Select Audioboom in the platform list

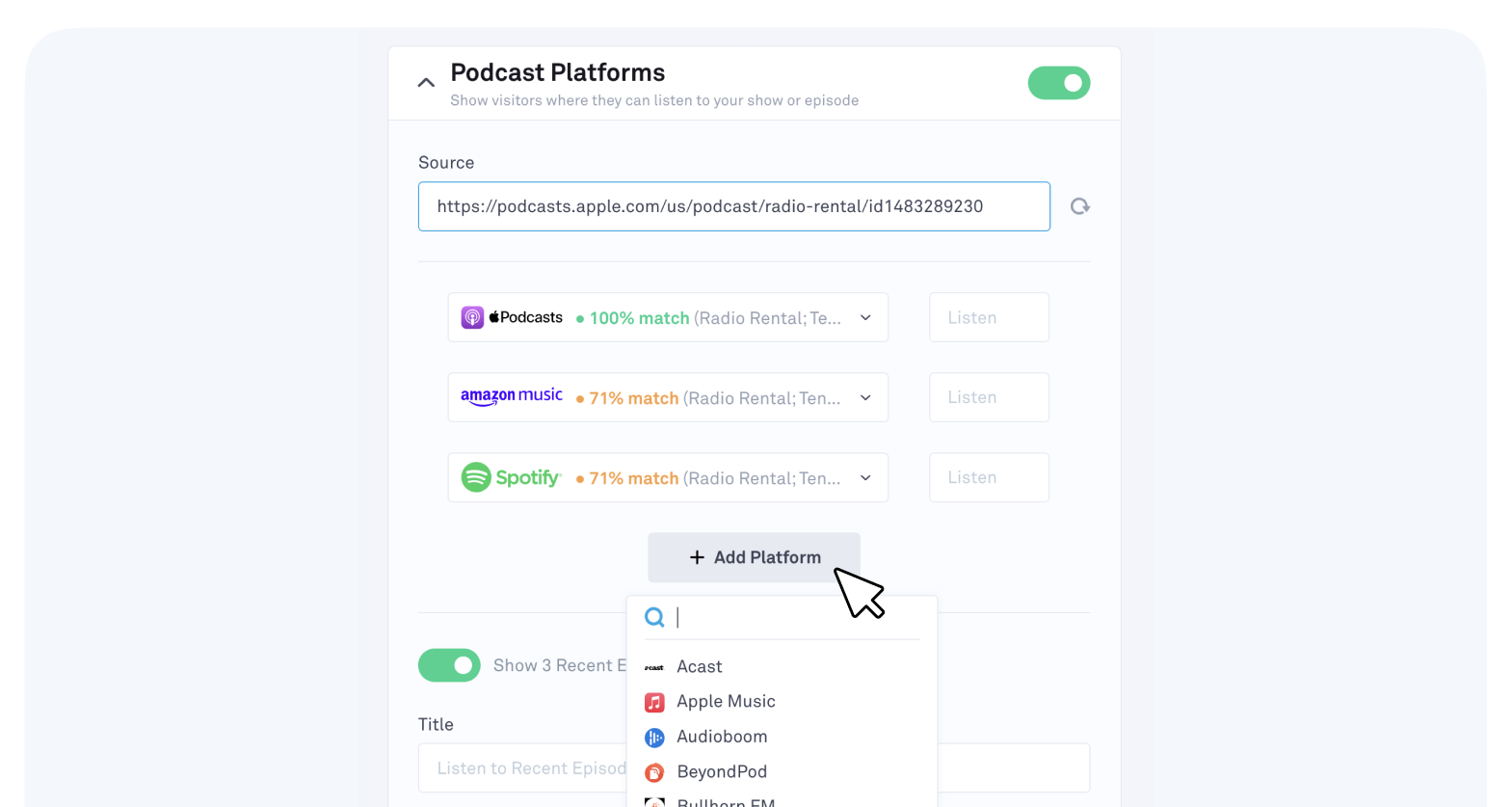click(x=722, y=737)
